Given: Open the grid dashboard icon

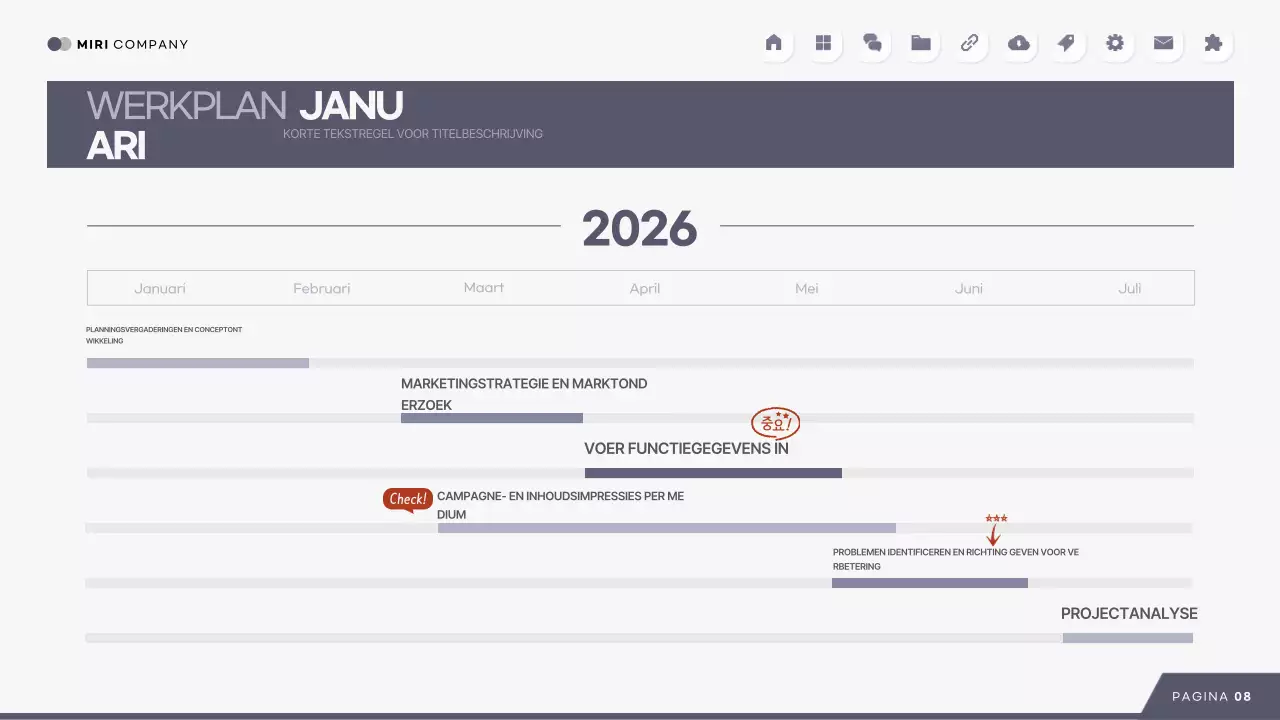Looking at the screenshot, I should click(x=823, y=43).
